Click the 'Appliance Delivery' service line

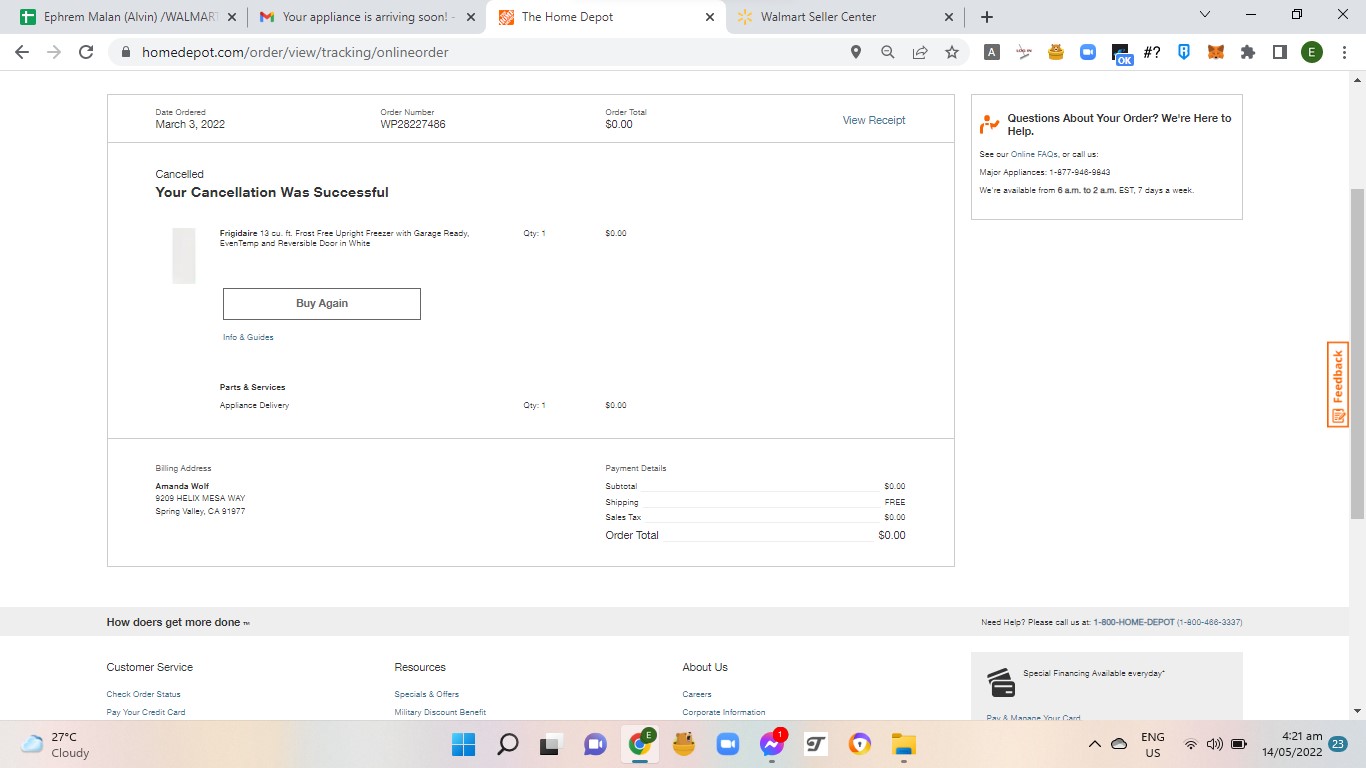pos(255,405)
